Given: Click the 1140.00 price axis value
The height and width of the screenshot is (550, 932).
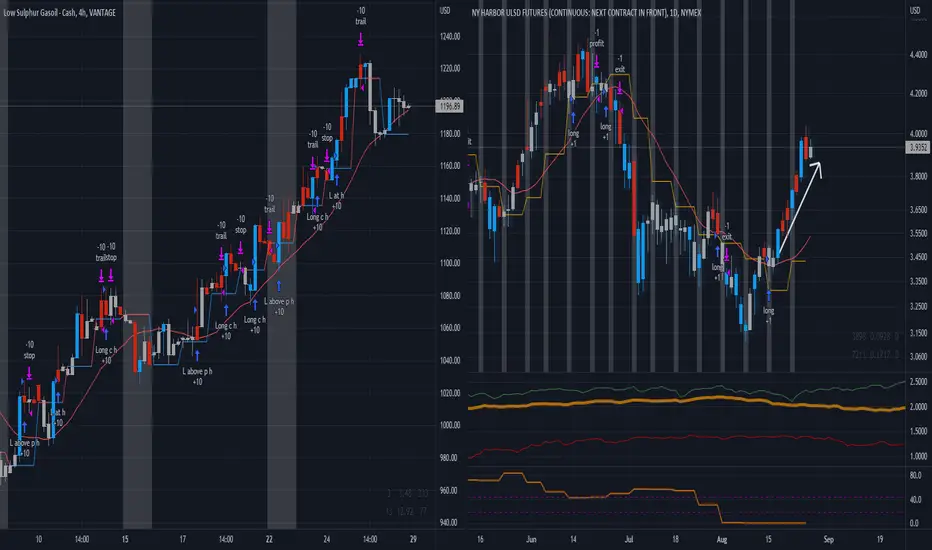Looking at the screenshot, I should 450,199.
